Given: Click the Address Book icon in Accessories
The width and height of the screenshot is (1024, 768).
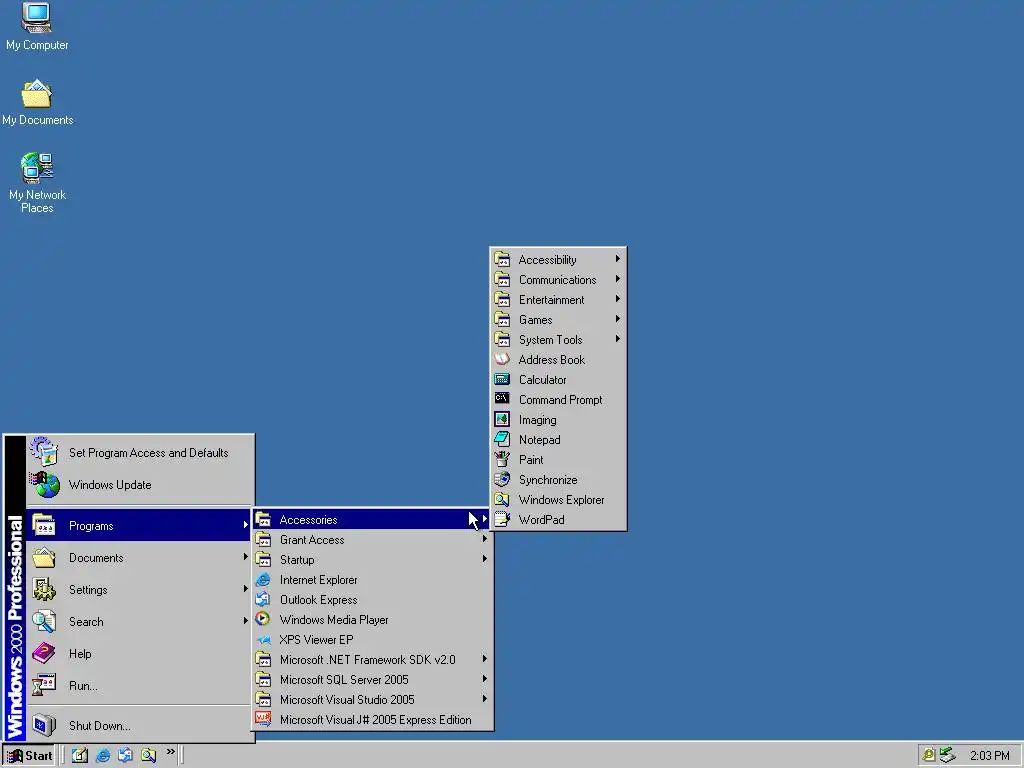Looking at the screenshot, I should 502,359.
